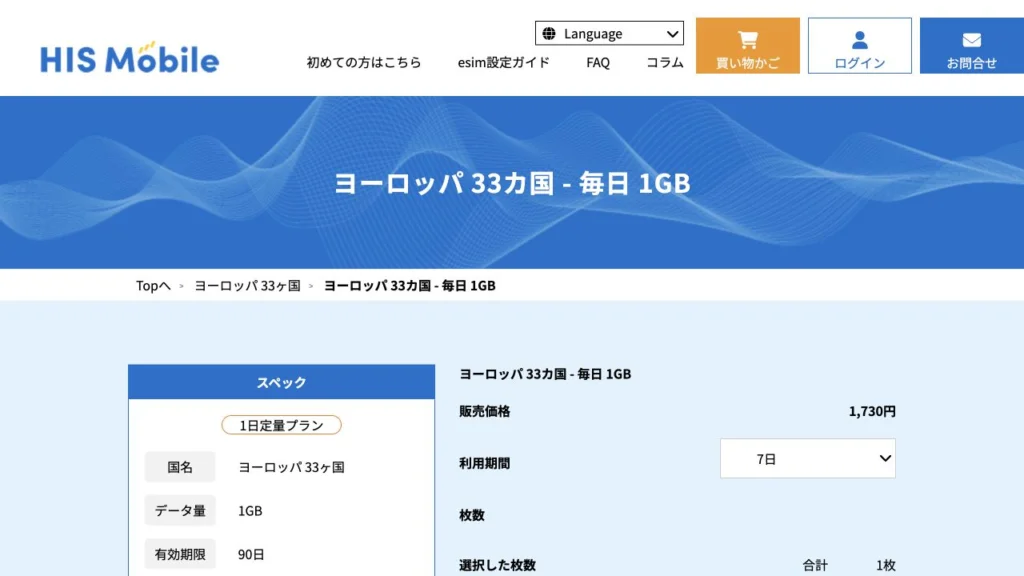Click the 枚数 label
This screenshot has width=1024, height=576.
[x=472, y=515]
